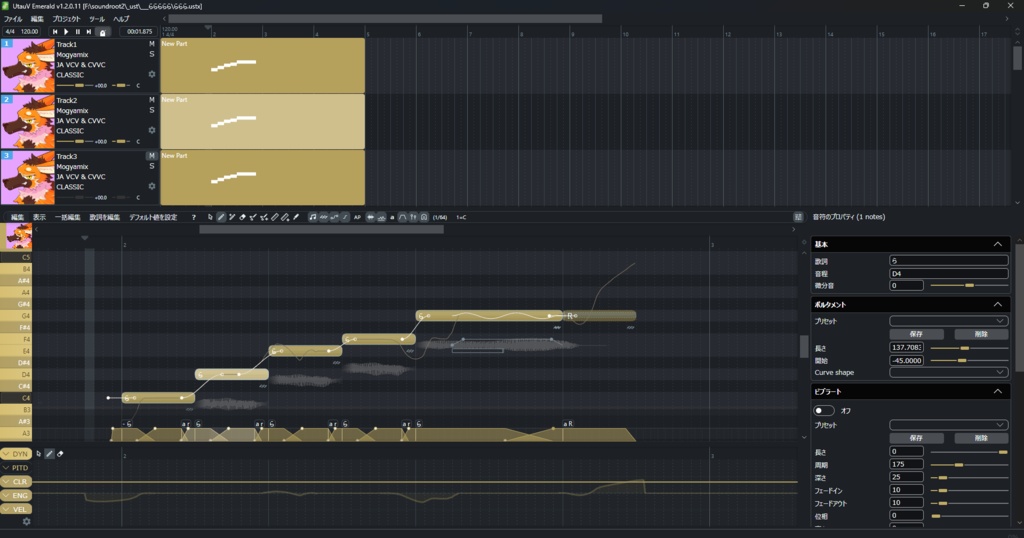Open the piano roll 表示 menu
This screenshot has width=1024, height=538.
pyautogui.click(x=39, y=217)
